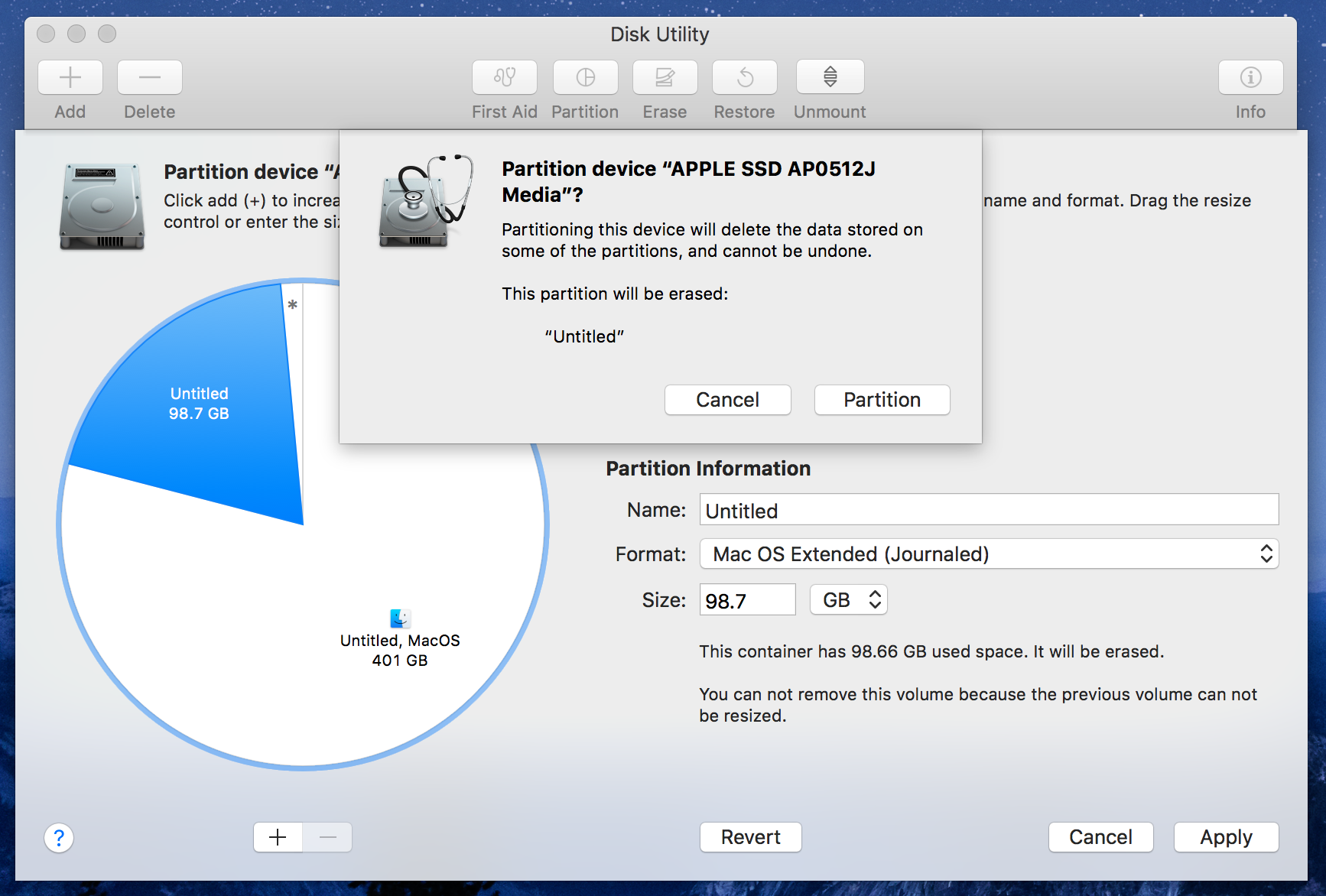Select the Partition toolbar icon
The width and height of the screenshot is (1326, 896).
585,77
